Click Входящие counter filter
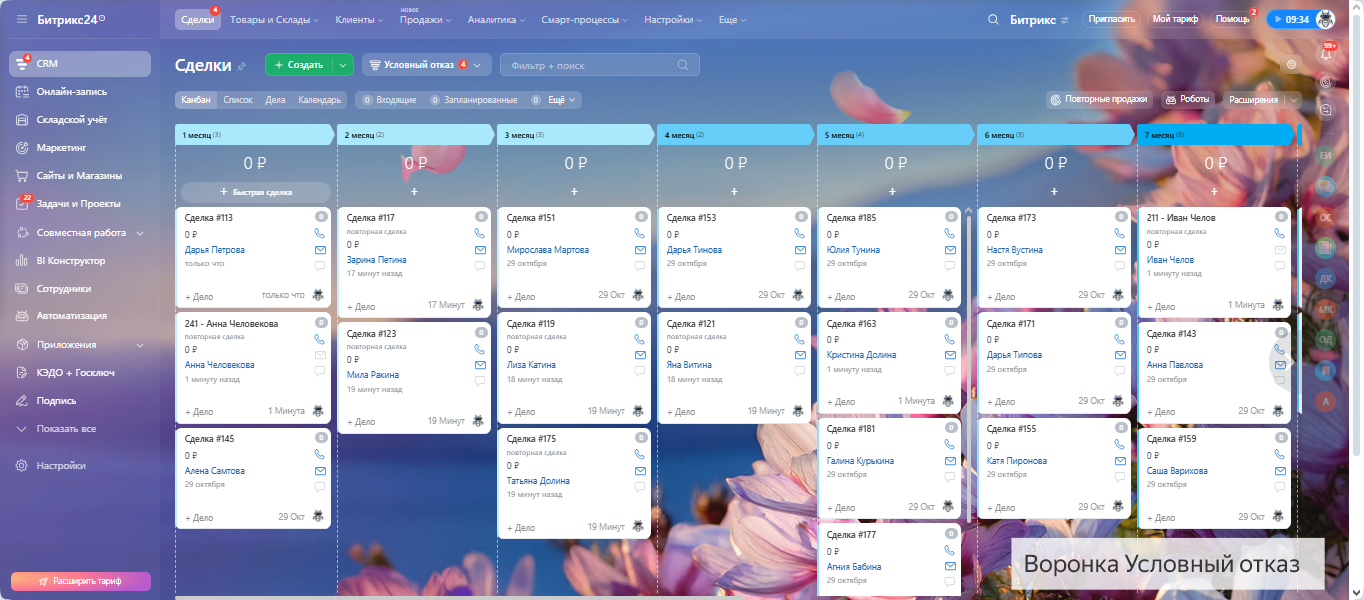The width and height of the screenshot is (1364, 600). tap(390, 100)
